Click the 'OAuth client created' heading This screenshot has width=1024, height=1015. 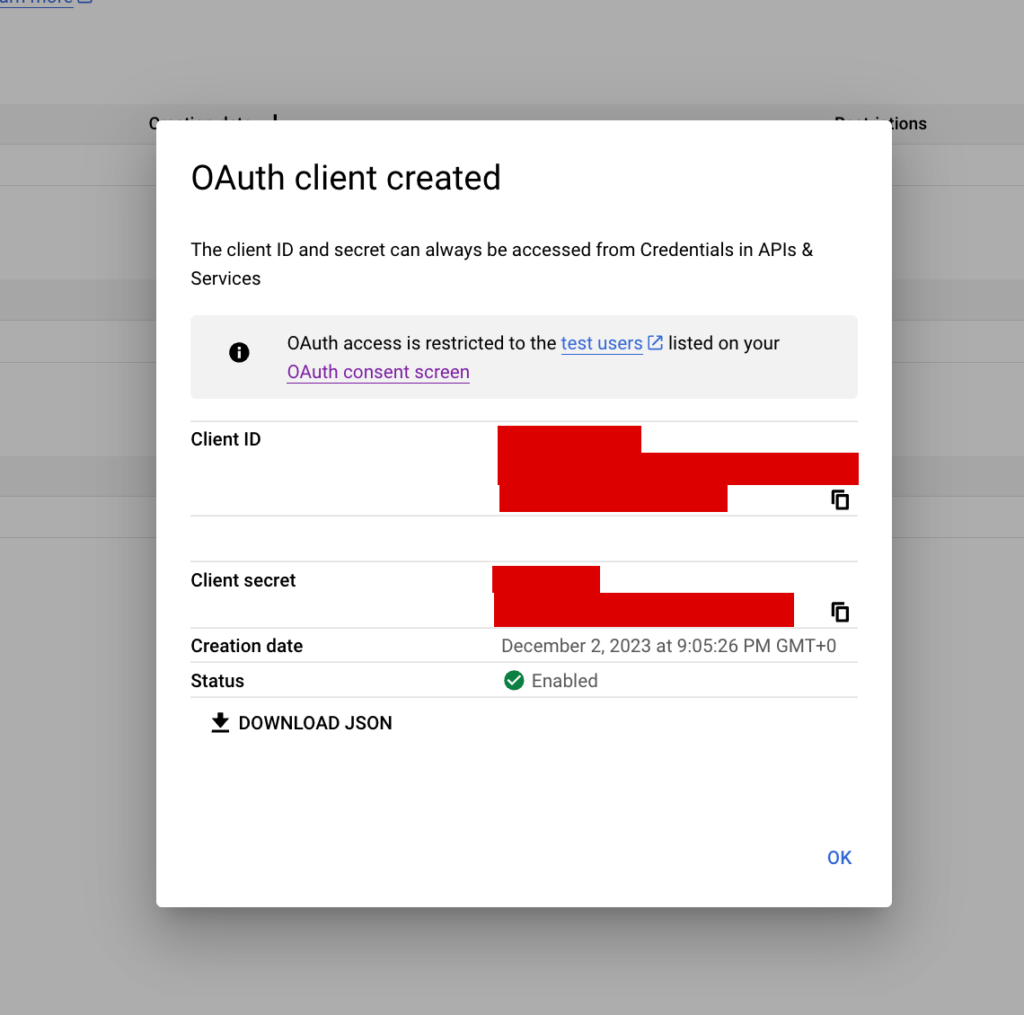(345, 178)
